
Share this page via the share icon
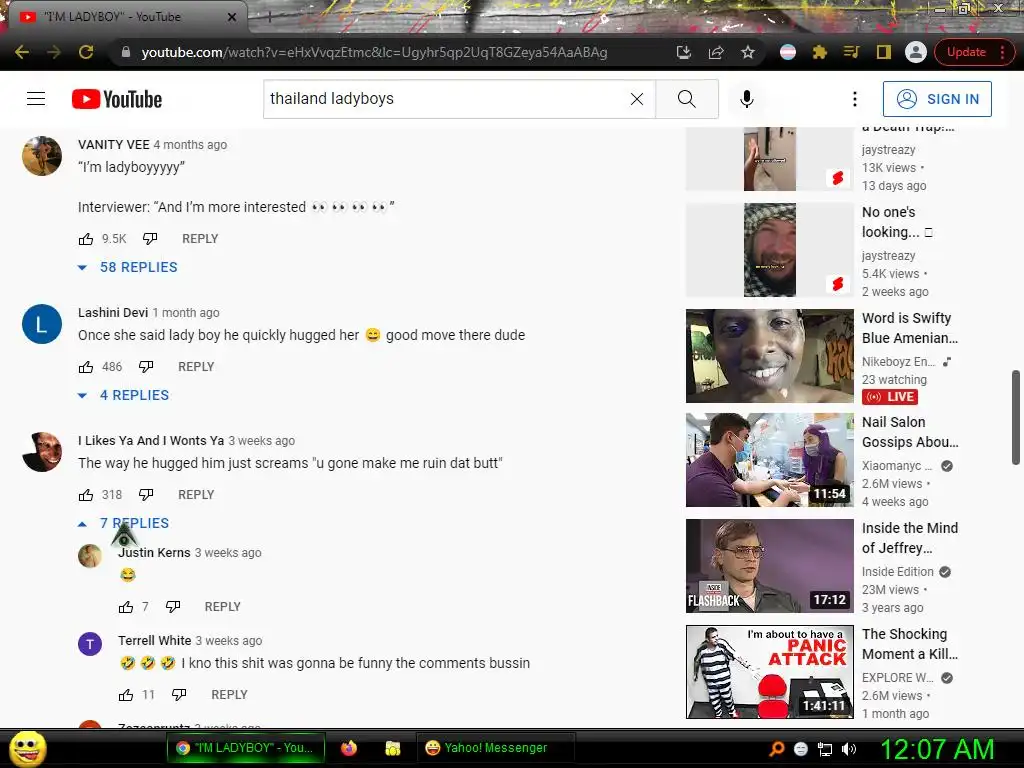click(716, 52)
